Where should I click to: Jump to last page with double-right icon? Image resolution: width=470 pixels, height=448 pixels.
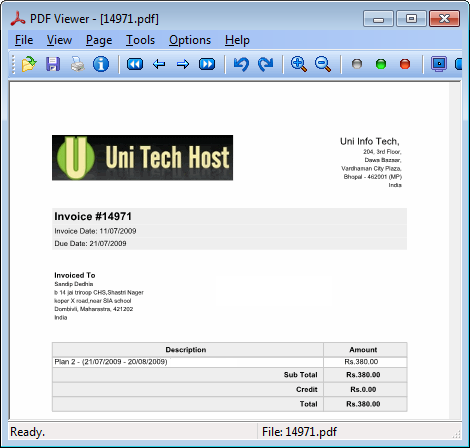pos(207,64)
